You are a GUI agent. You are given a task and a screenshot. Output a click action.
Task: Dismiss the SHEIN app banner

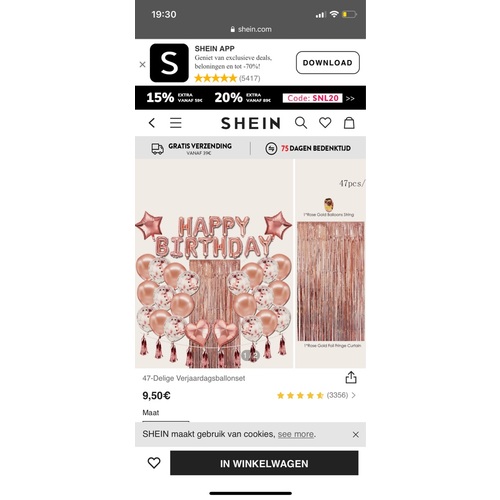coord(142,64)
